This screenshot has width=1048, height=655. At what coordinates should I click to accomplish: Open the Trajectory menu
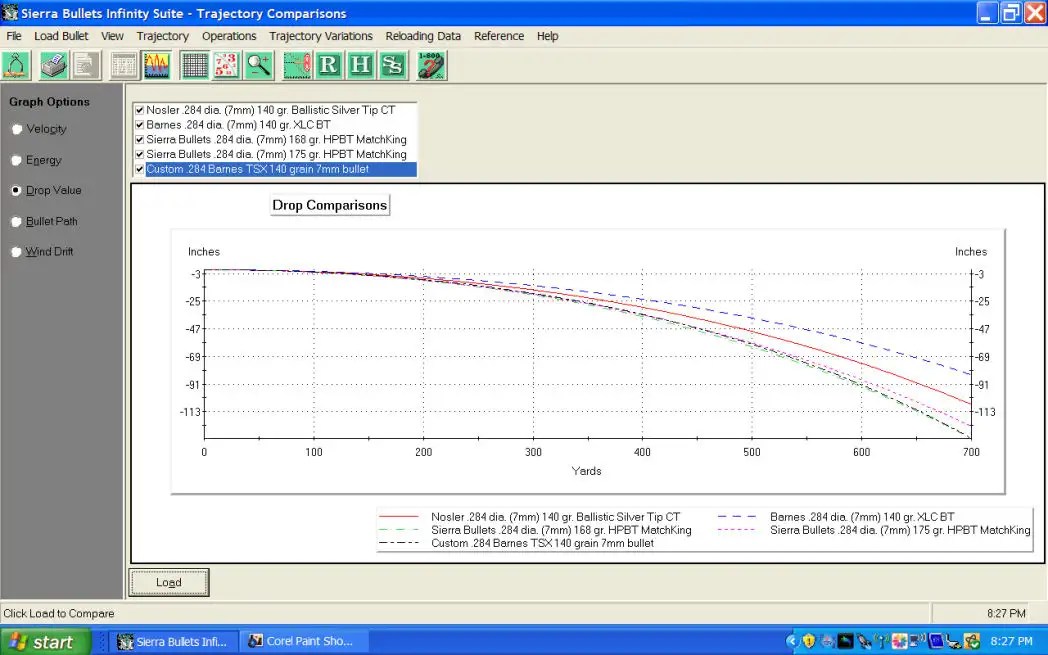(162, 36)
